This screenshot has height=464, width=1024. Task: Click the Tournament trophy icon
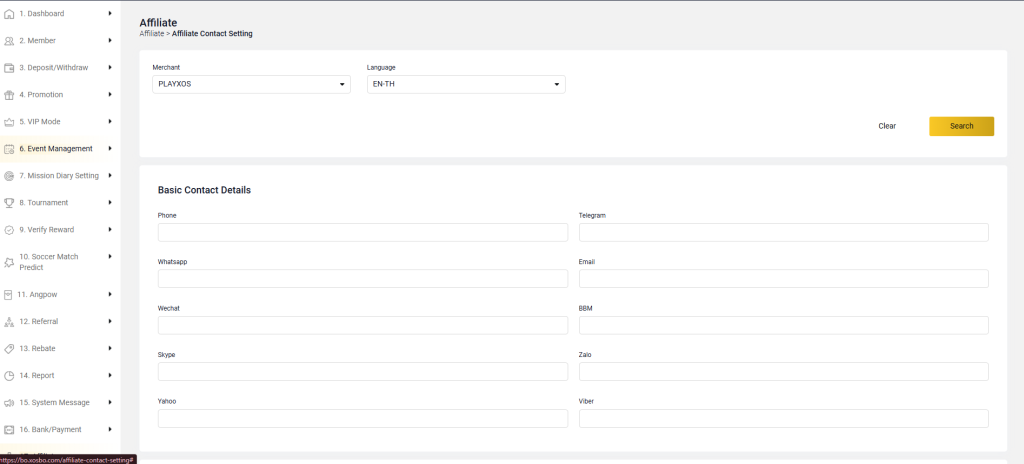(9, 203)
